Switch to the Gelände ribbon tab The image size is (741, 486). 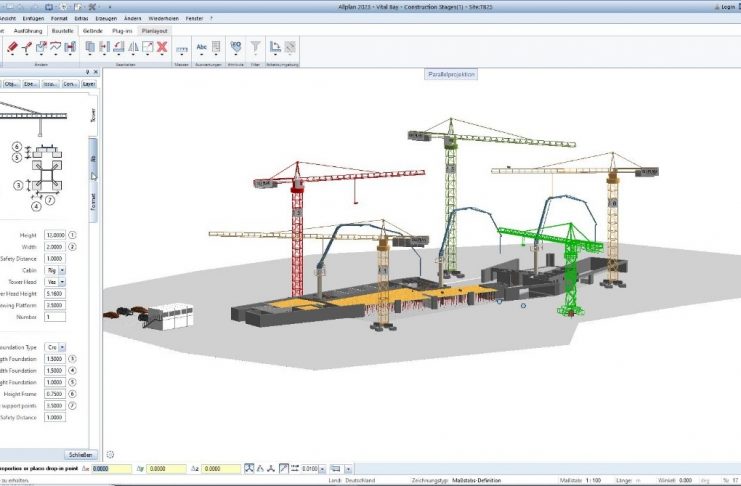[93, 31]
